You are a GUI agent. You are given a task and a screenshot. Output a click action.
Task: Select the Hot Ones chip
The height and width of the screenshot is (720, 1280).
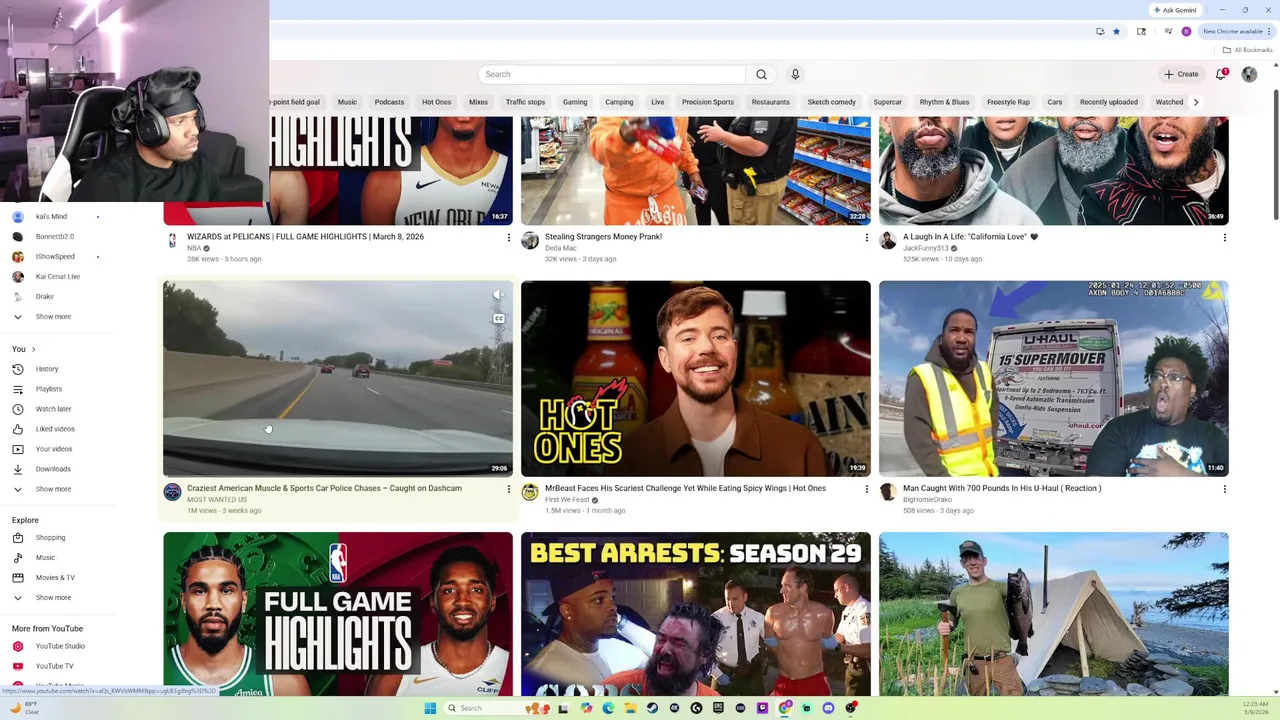436,102
